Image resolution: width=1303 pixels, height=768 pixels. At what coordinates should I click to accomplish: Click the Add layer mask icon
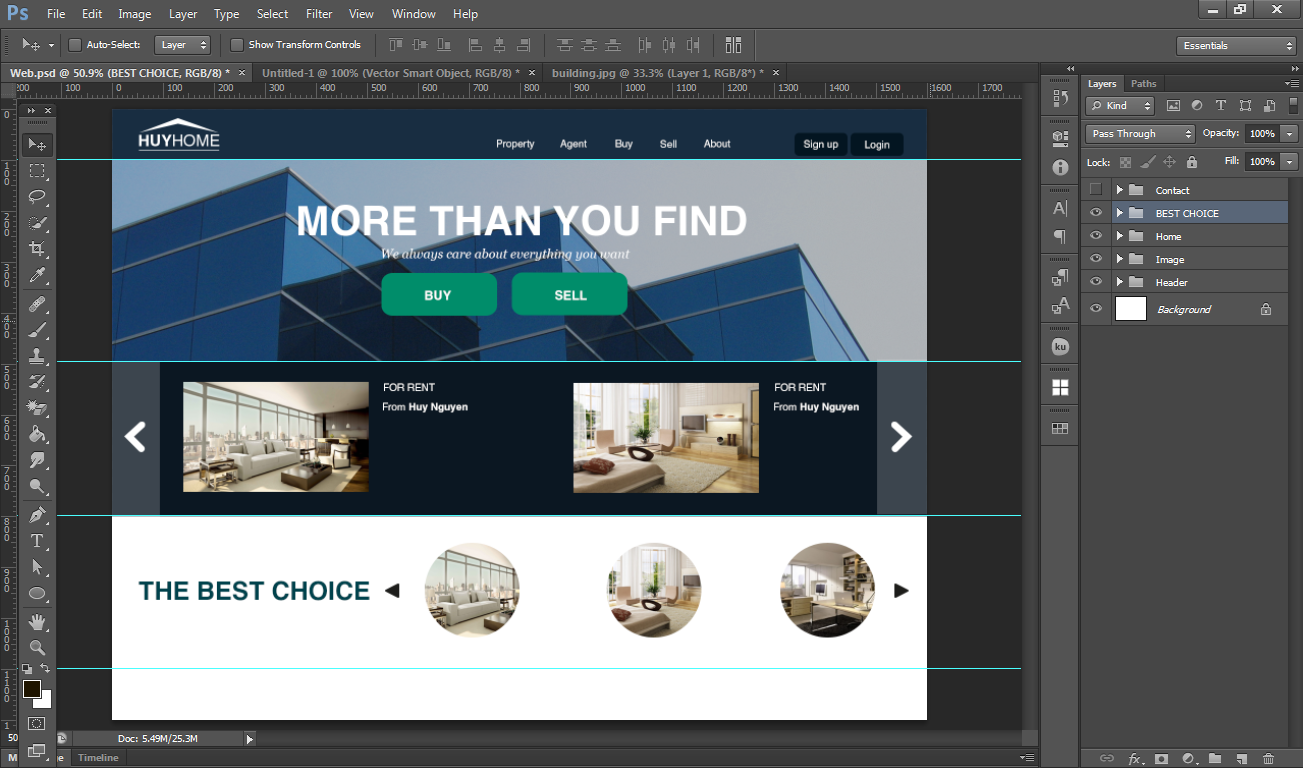coord(1160,759)
